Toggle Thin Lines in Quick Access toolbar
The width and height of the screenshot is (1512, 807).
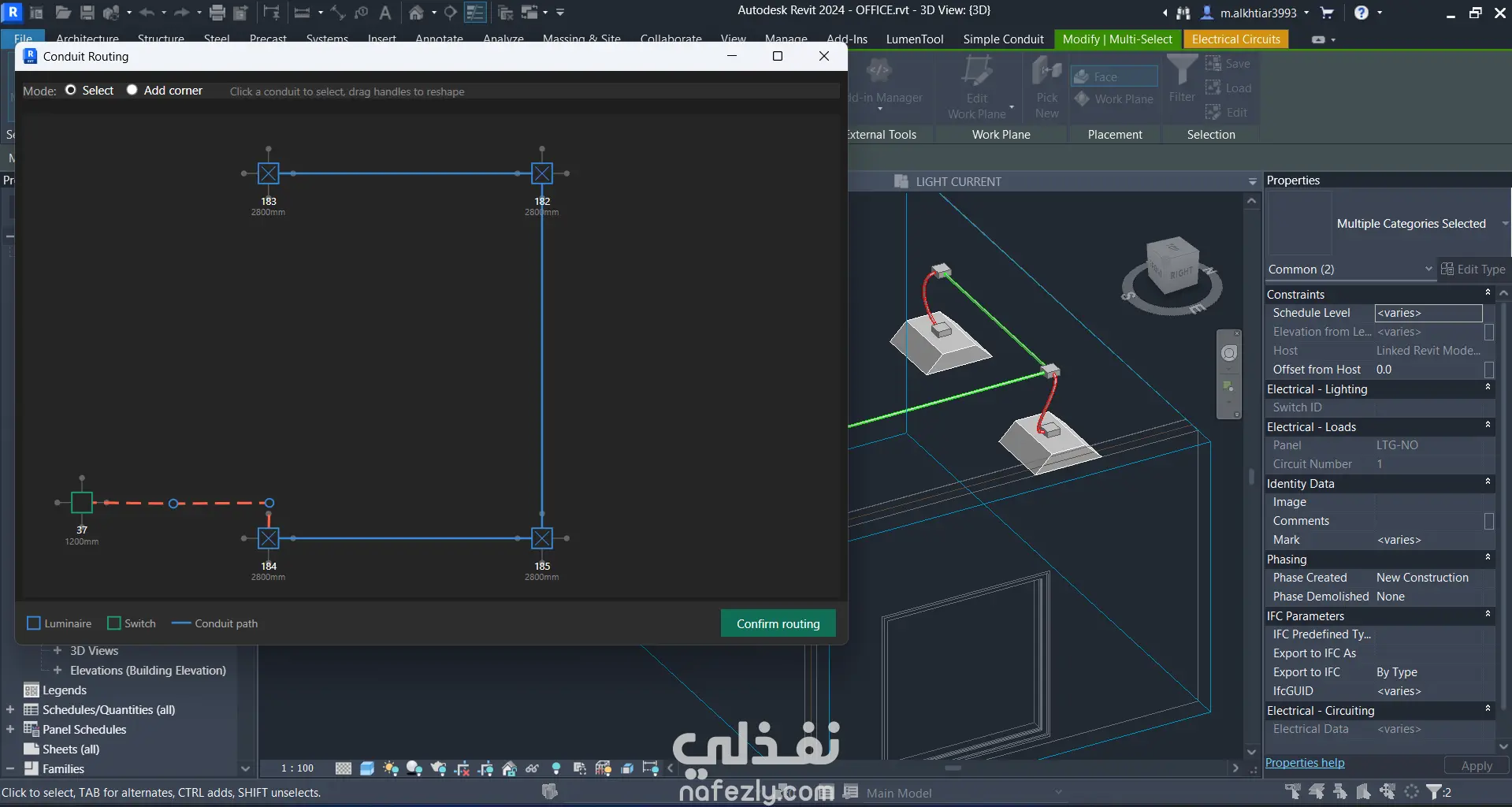[x=475, y=13]
